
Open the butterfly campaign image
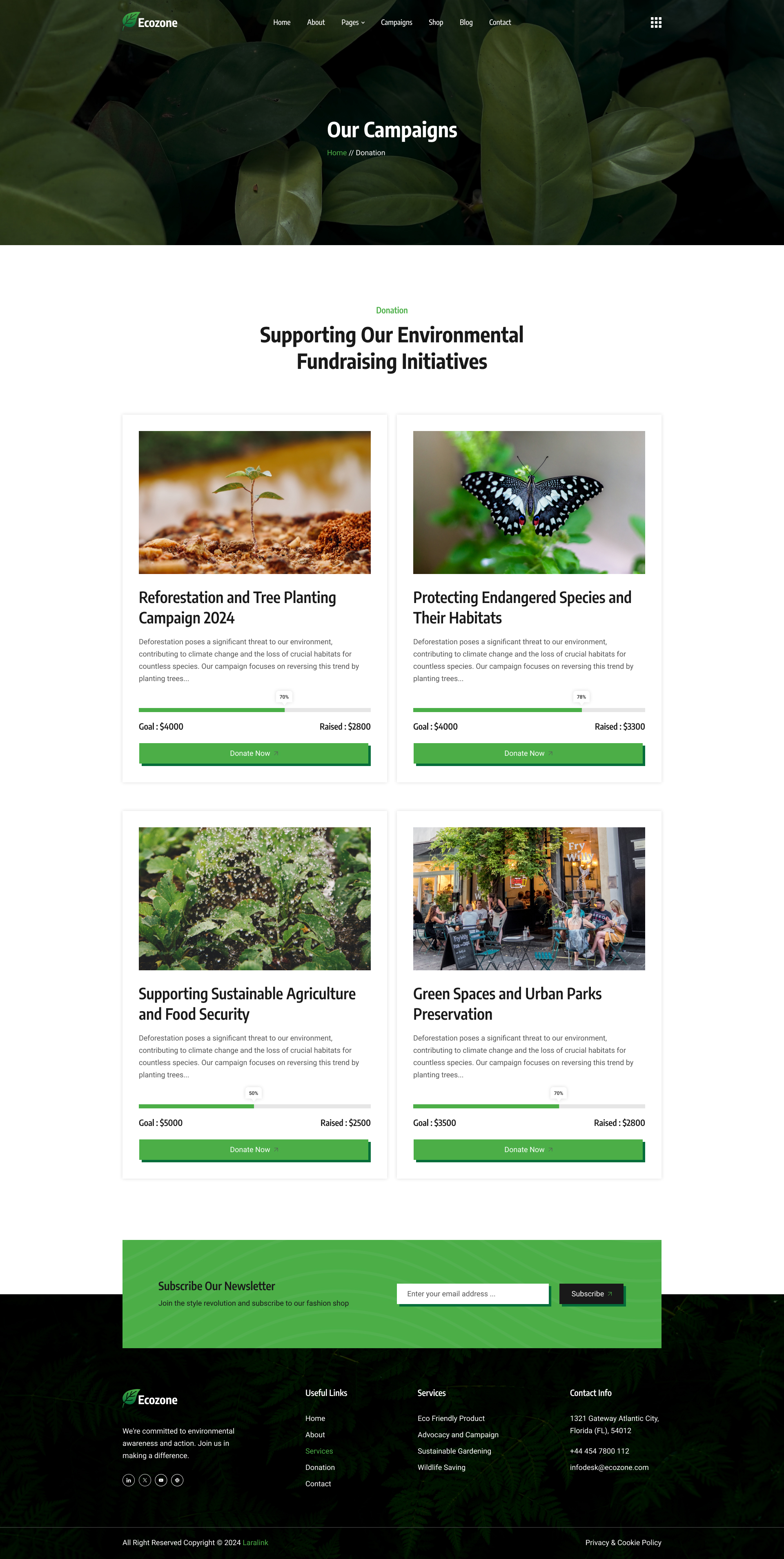pyautogui.click(x=529, y=503)
